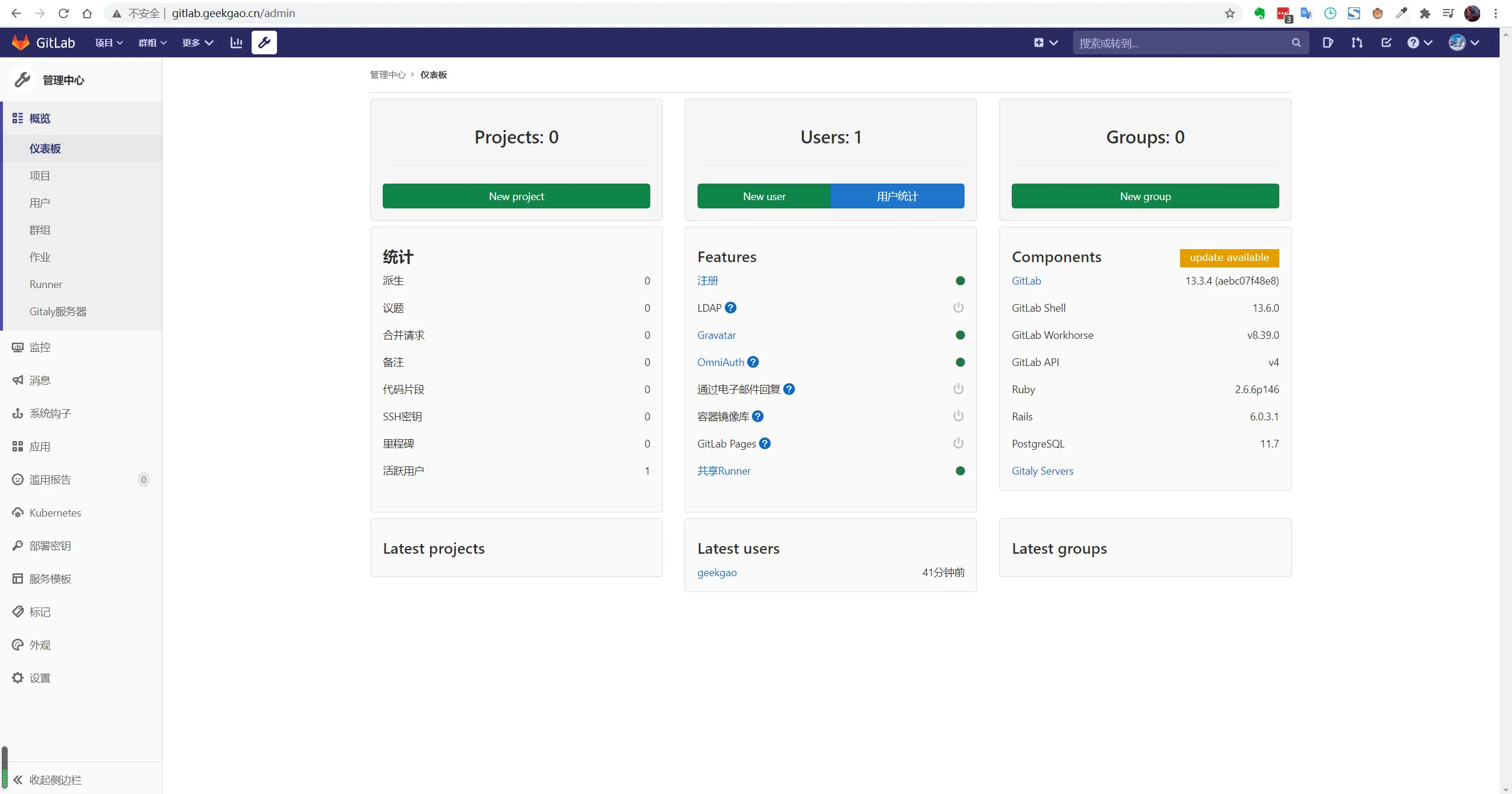The height and width of the screenshot is (794, 1512).
Task: Open the new item plus dropdown
Action: click(1045, 43)
